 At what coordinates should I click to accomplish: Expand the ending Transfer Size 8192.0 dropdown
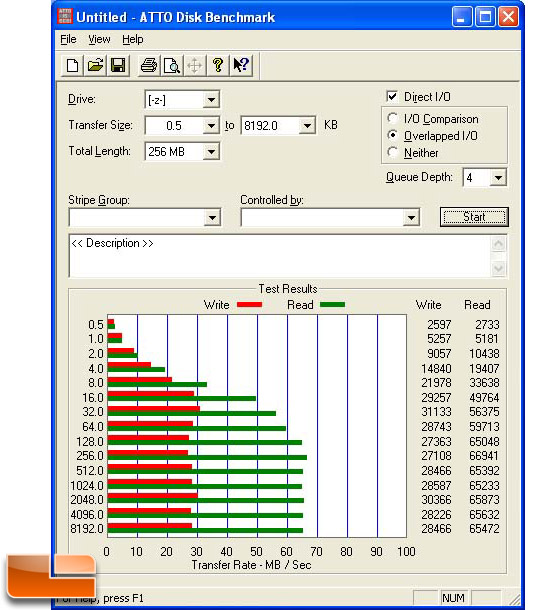tap(307, 126)
